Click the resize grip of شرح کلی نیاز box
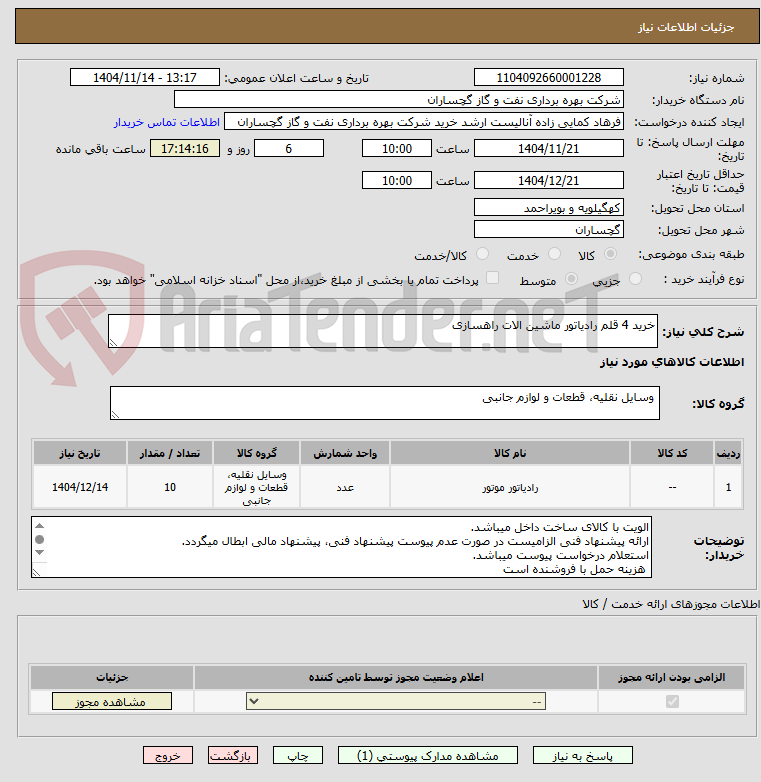The height and width of the screenshot is (782, 761). [113, 343]
